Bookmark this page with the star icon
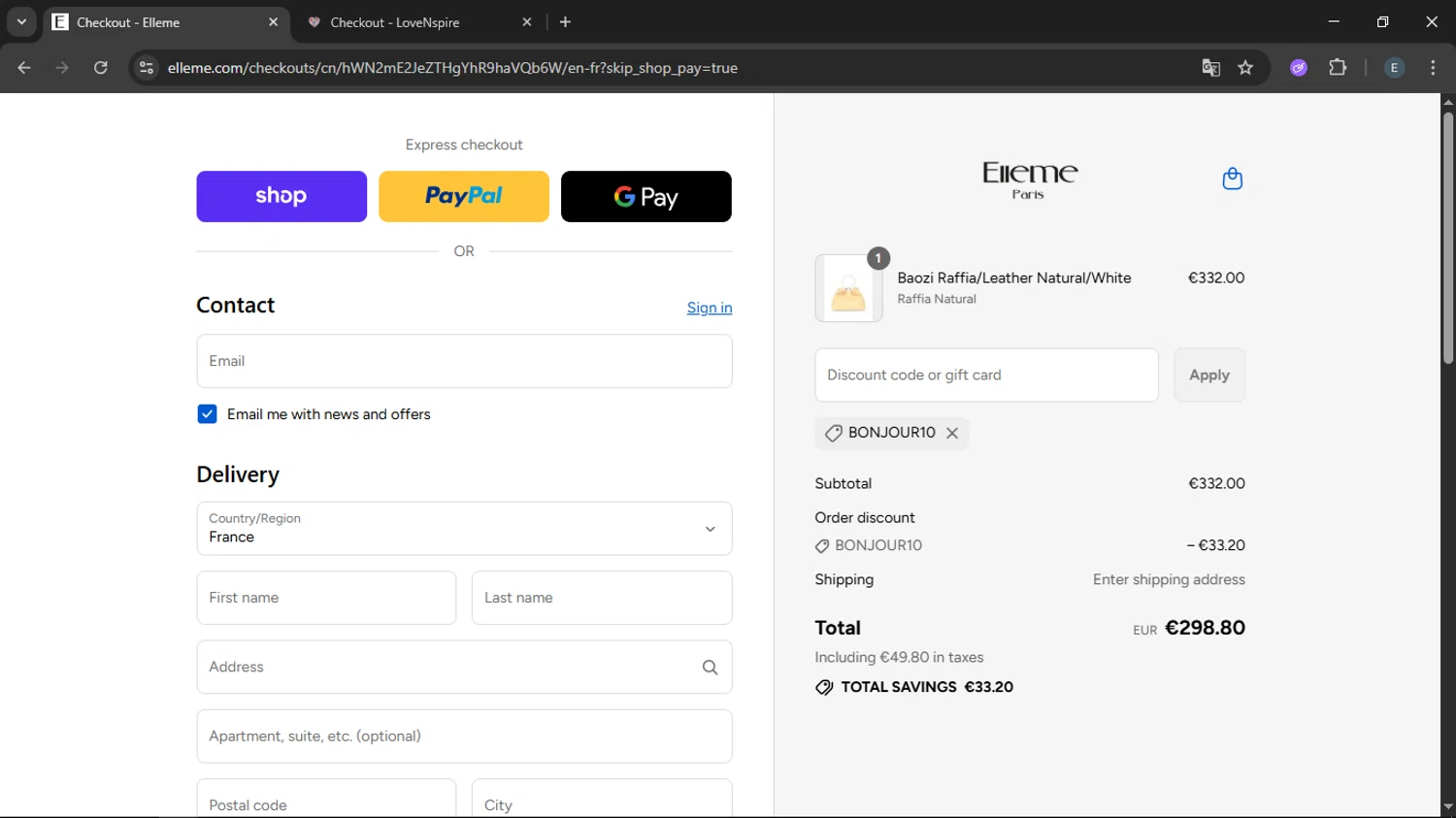 (1245, 68)
